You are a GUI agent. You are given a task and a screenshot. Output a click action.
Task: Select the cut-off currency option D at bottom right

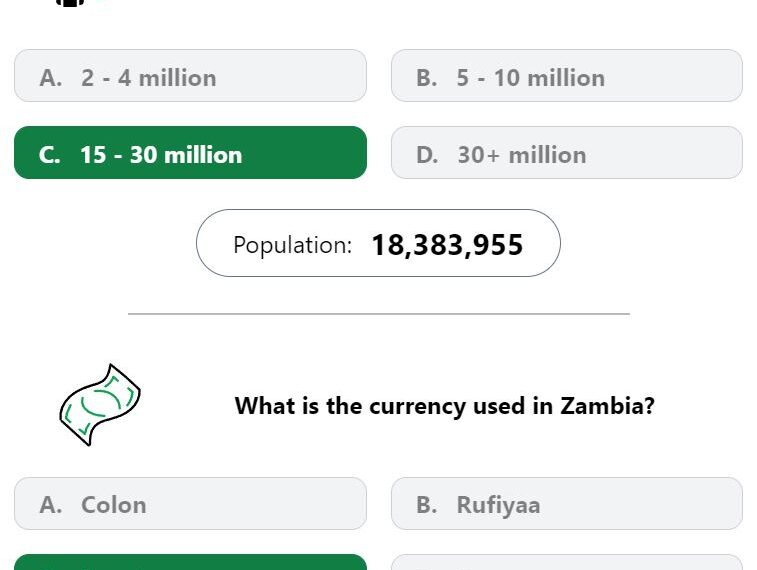(x=567, y=562)
